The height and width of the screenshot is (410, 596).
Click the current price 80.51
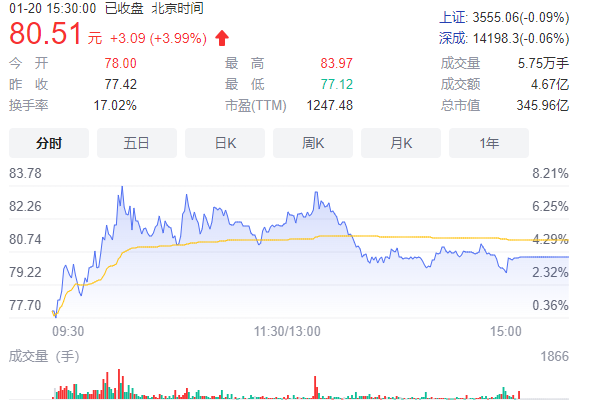[x=46, y=33]
